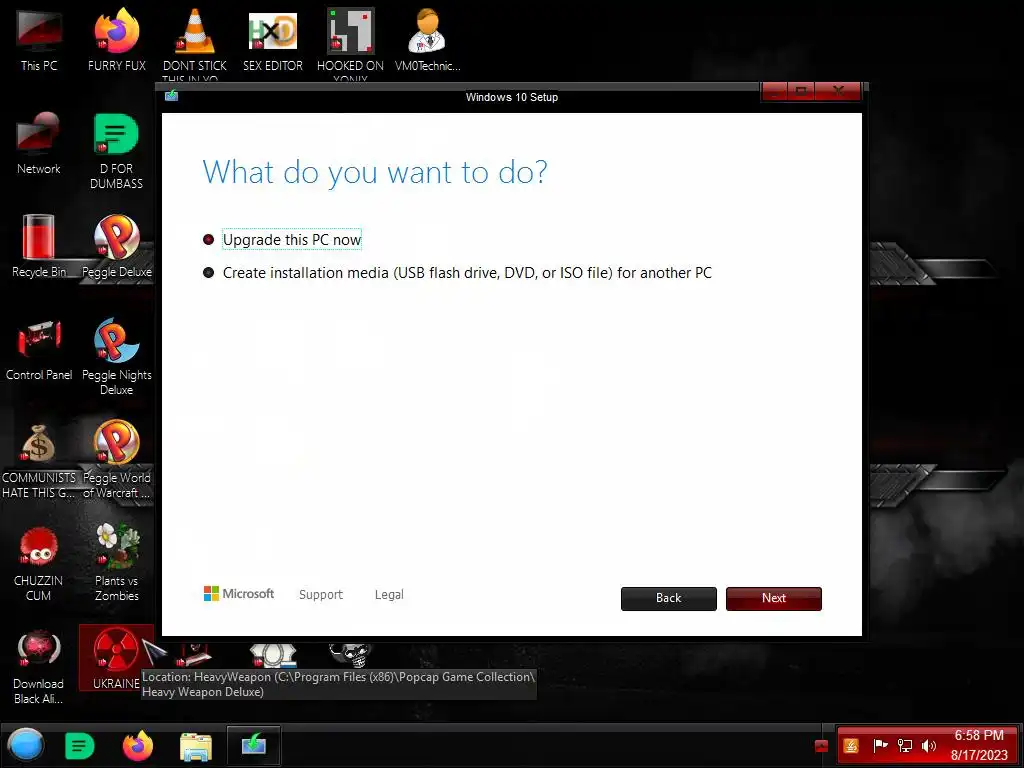The height and width of the screenshot is (768, 1024).
Task: Close the Windows 10 Setup window
Action: (x=839, y=91)
